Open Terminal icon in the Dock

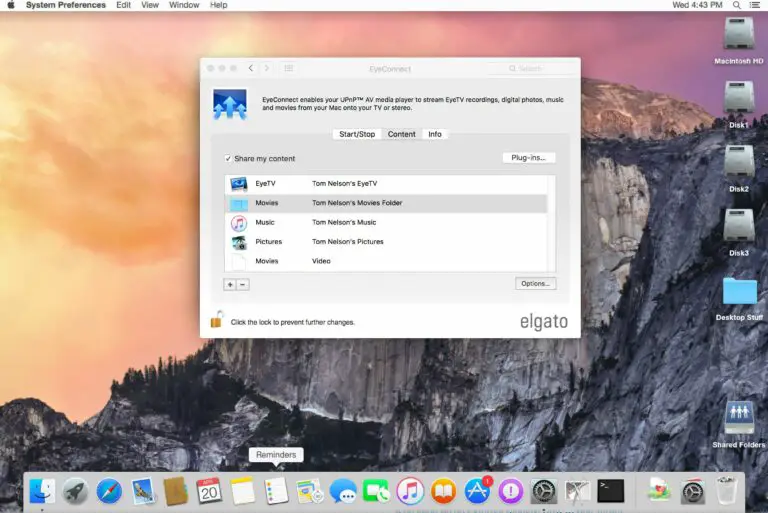click(611, 491)
